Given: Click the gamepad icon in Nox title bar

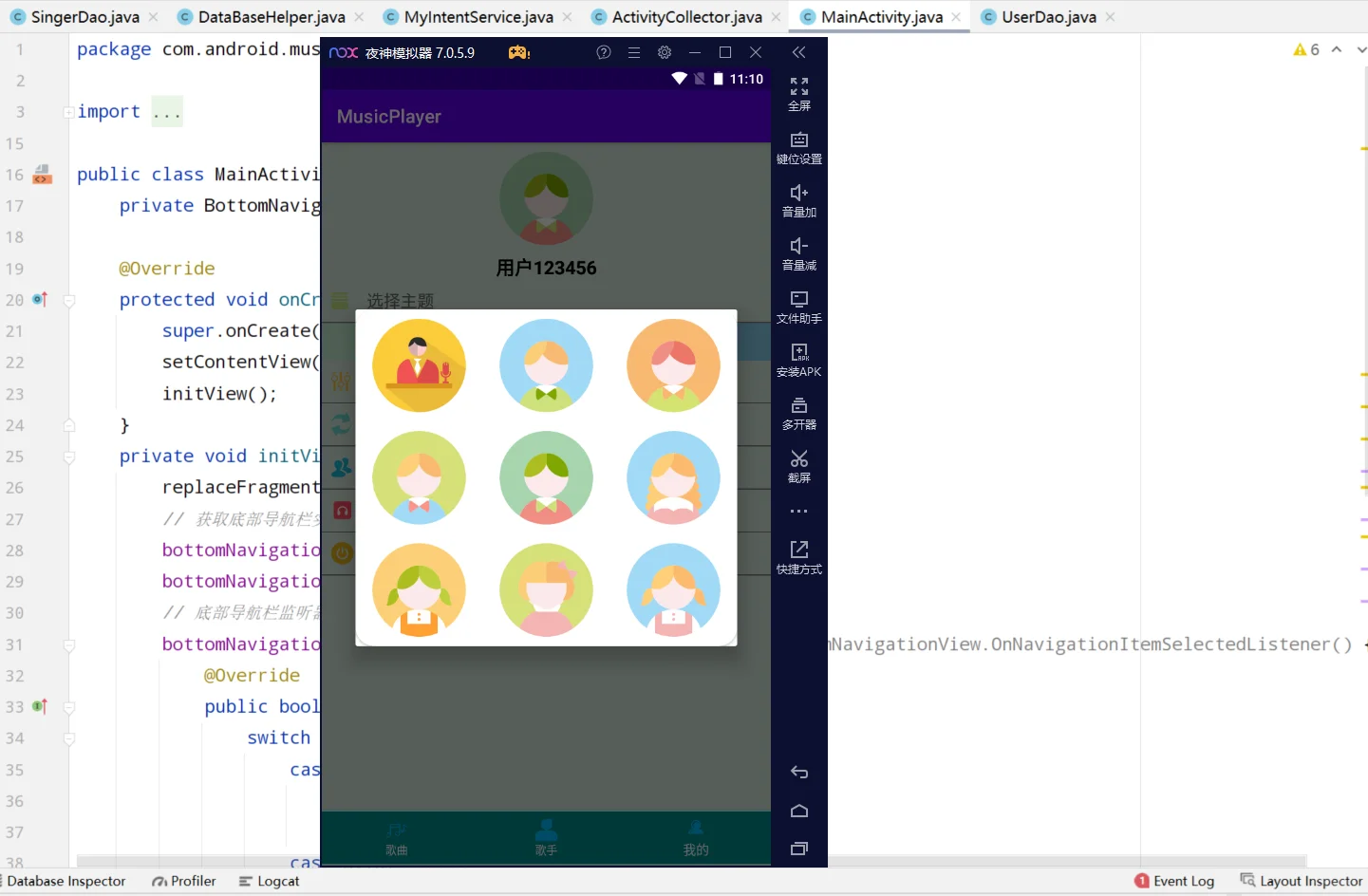Looking at the screenshot, I should (519, 52).
